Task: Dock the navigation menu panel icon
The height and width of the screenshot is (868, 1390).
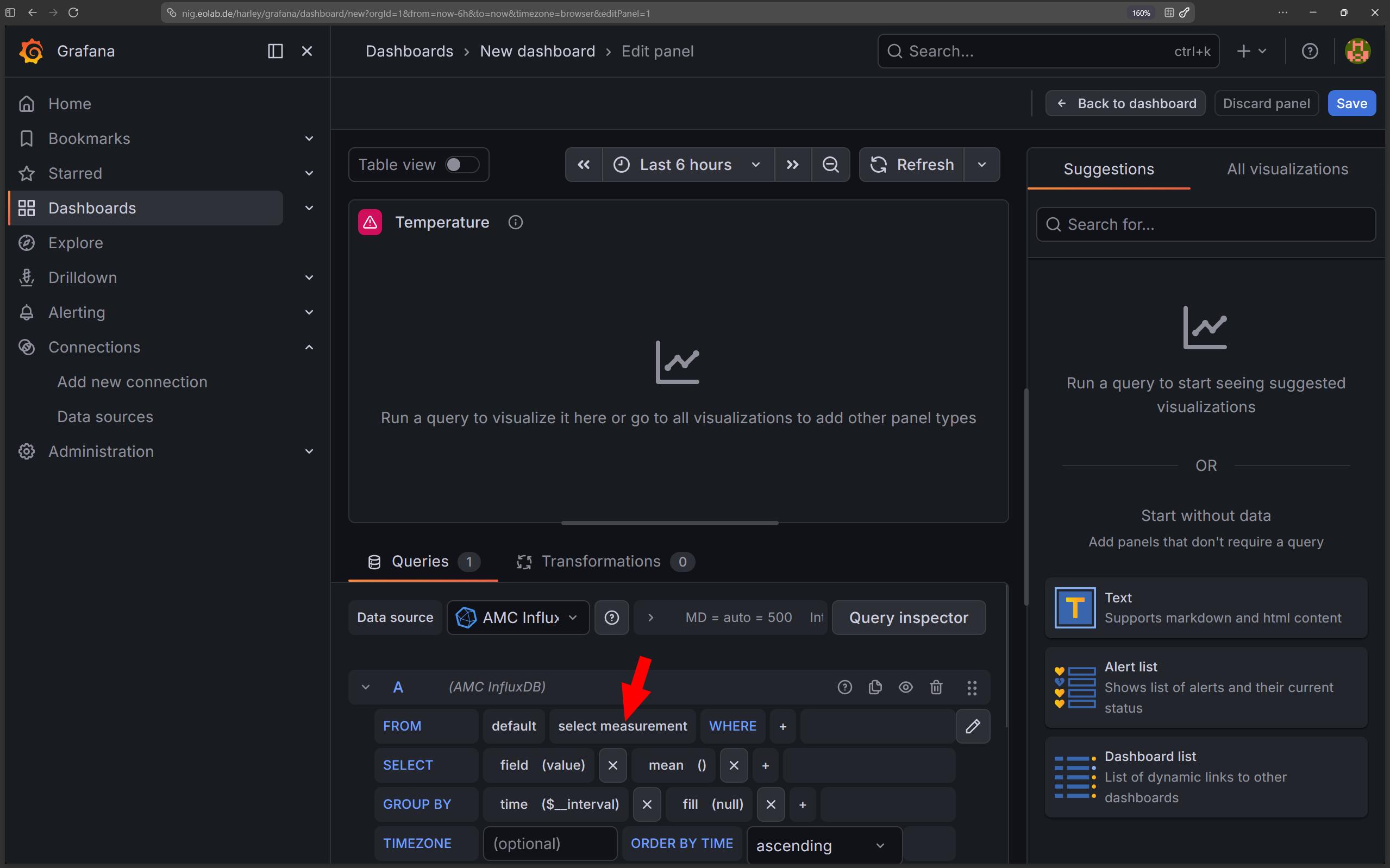Action: tap(276, 51)
